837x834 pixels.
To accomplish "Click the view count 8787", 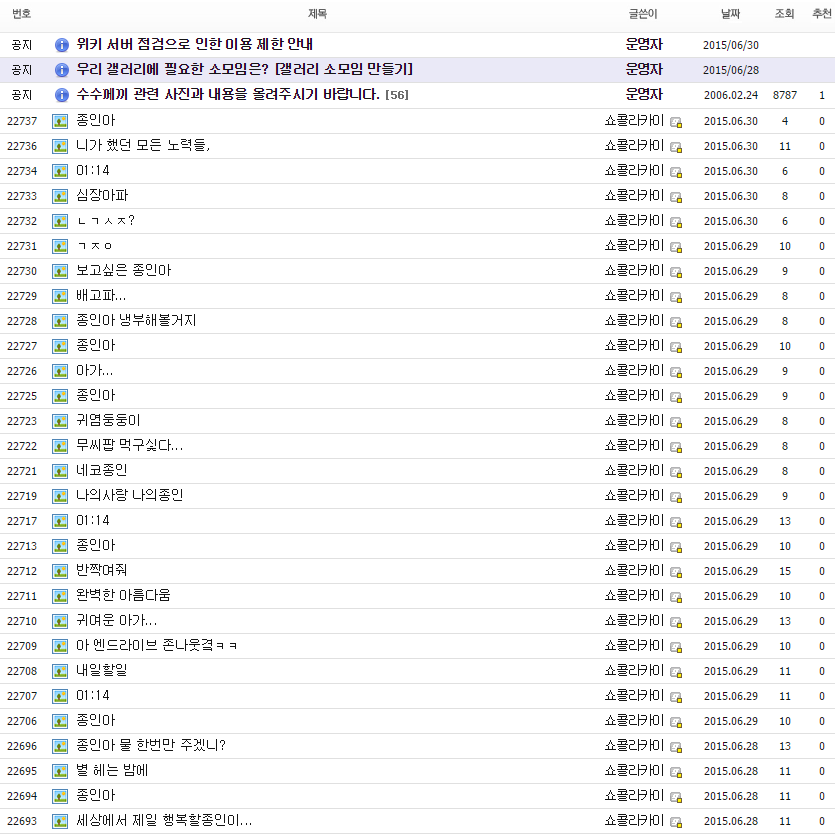I will (x=785, y=96).
